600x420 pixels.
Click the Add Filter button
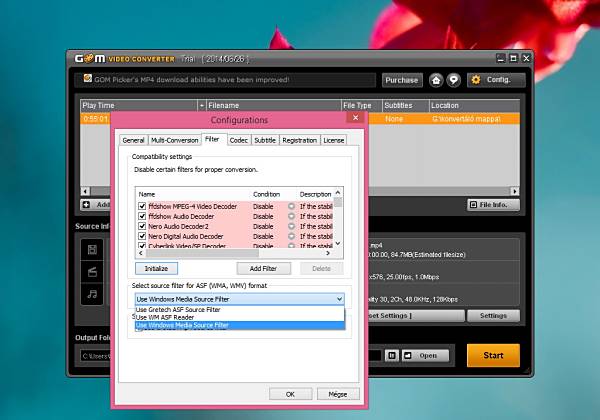(x=263, y=269)
